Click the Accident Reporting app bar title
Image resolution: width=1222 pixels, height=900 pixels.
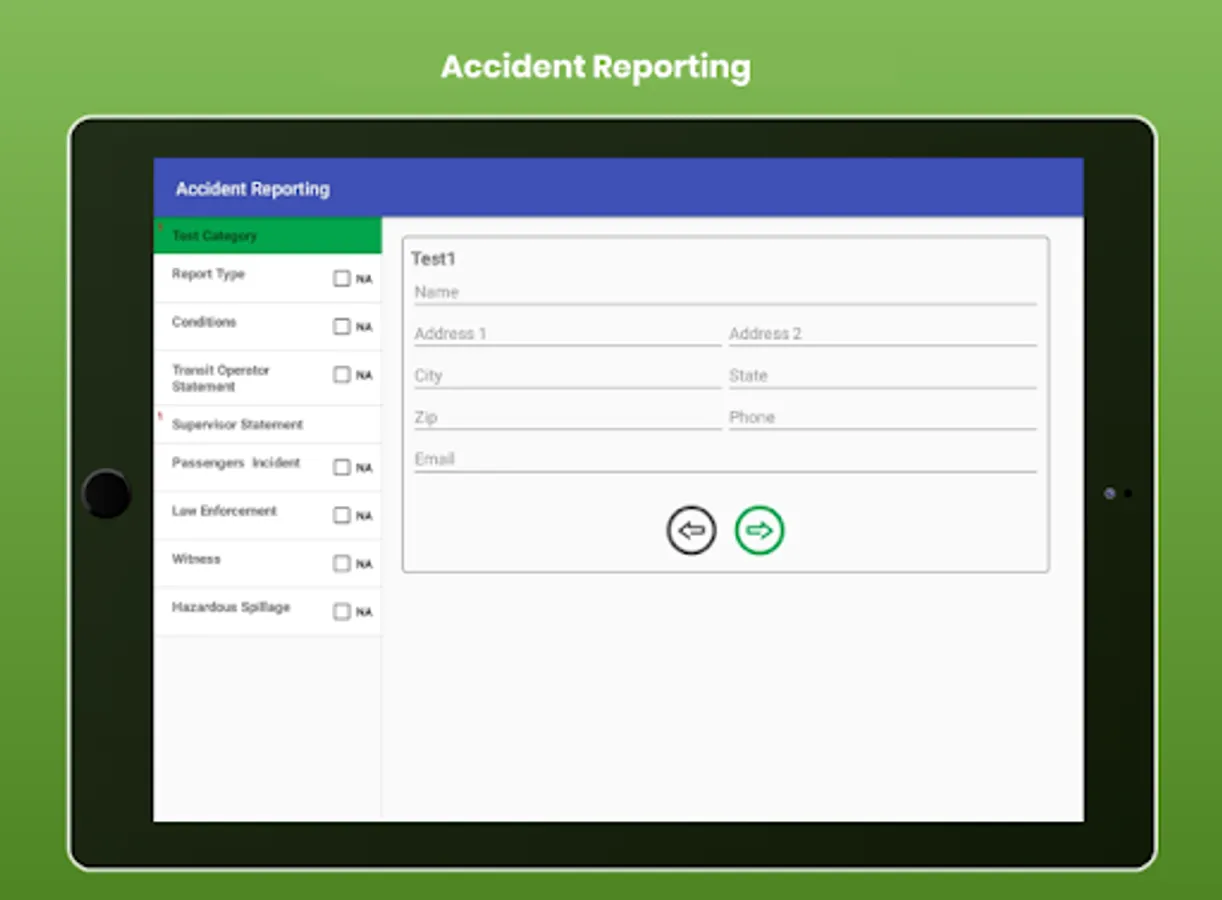(x=253, y=189)
